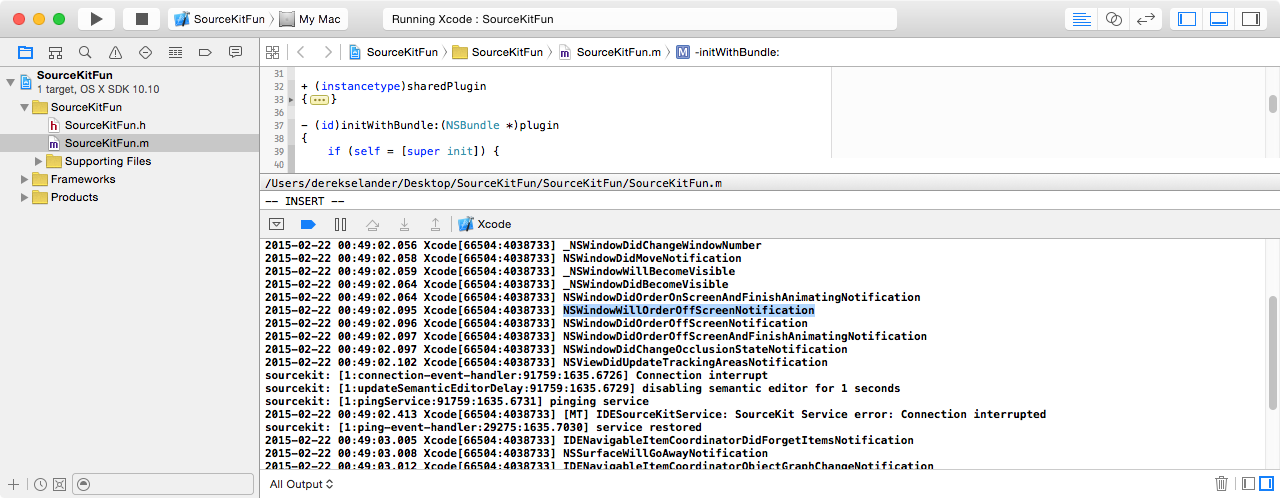Select the Supporting Files folder

[99, 161]
